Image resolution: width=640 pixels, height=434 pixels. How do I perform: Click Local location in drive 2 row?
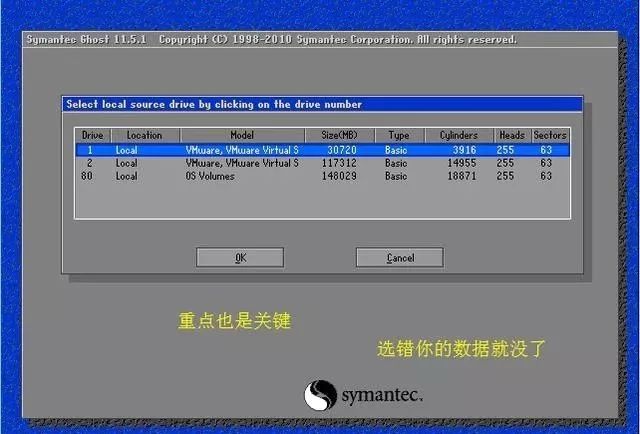tap(127, 163)
